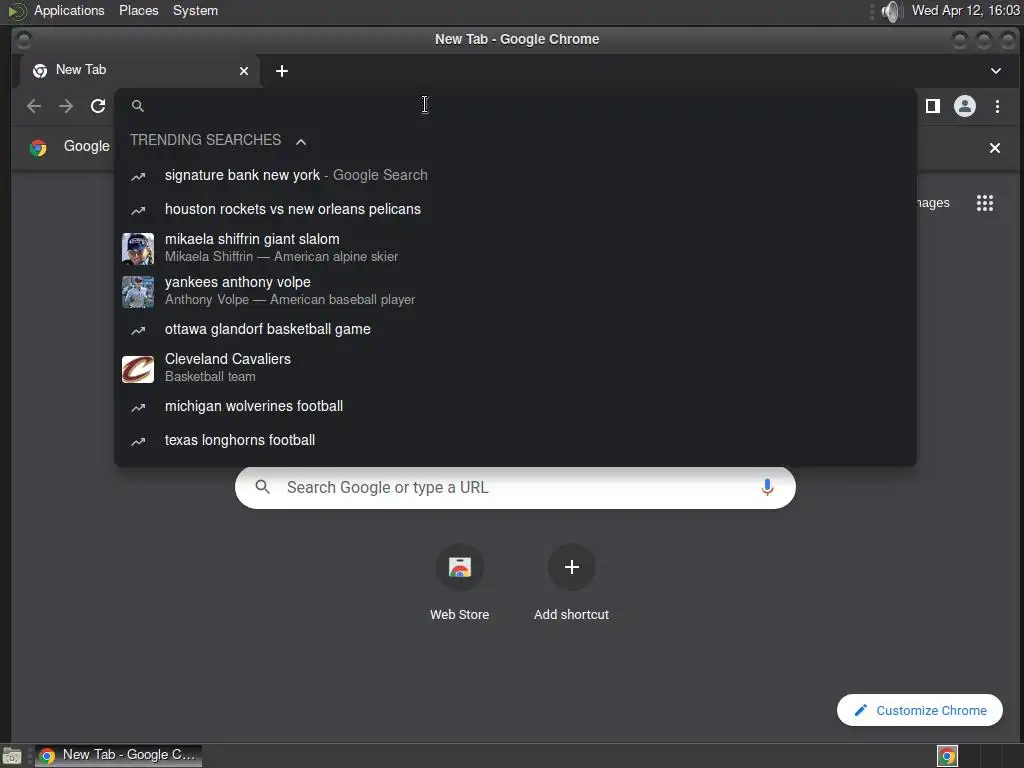Open the side panel icon
The height and width of the screenshot is (768, 1024).
click(x=933, y=106)
